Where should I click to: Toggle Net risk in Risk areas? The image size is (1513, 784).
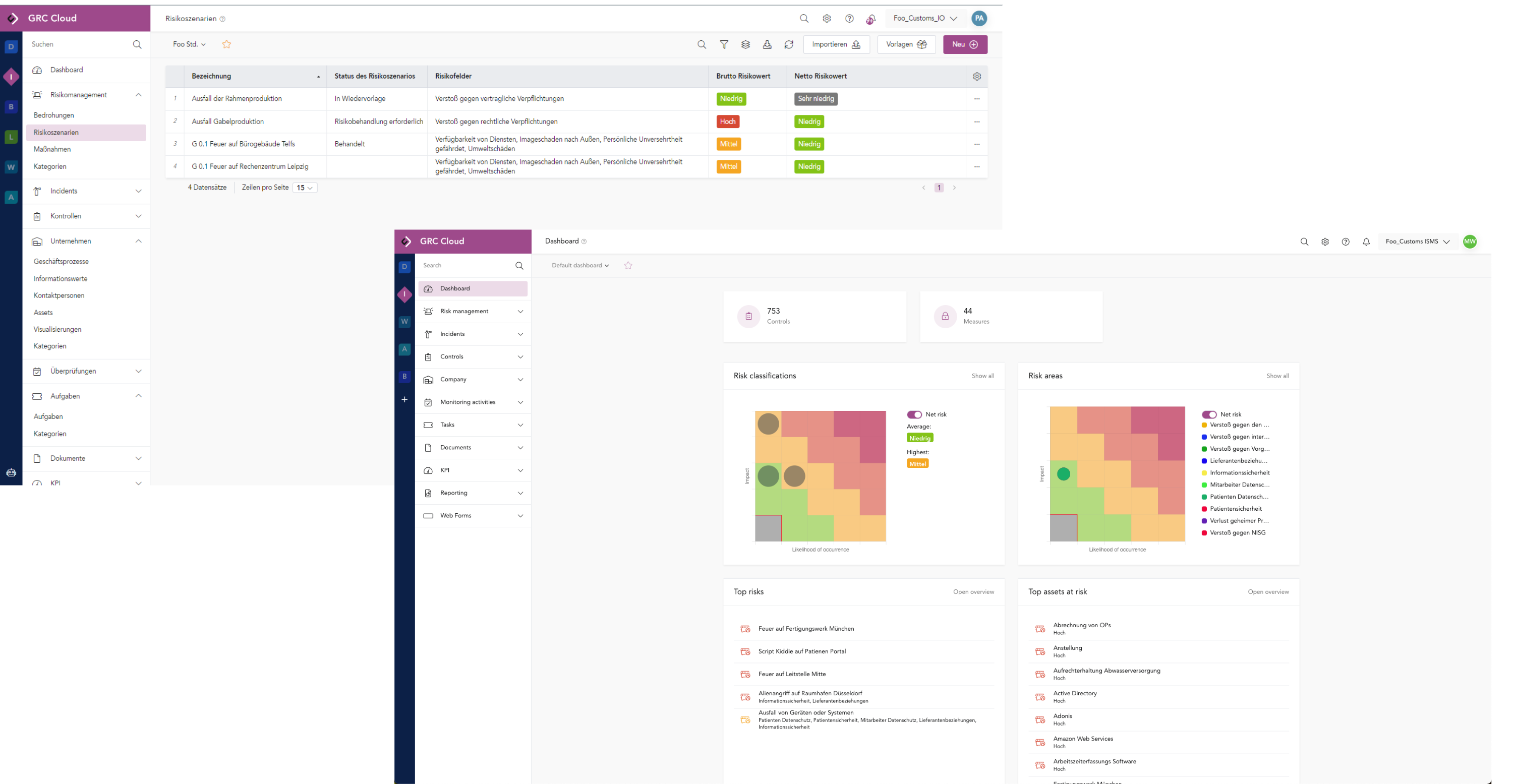(x=1209, y=414)
